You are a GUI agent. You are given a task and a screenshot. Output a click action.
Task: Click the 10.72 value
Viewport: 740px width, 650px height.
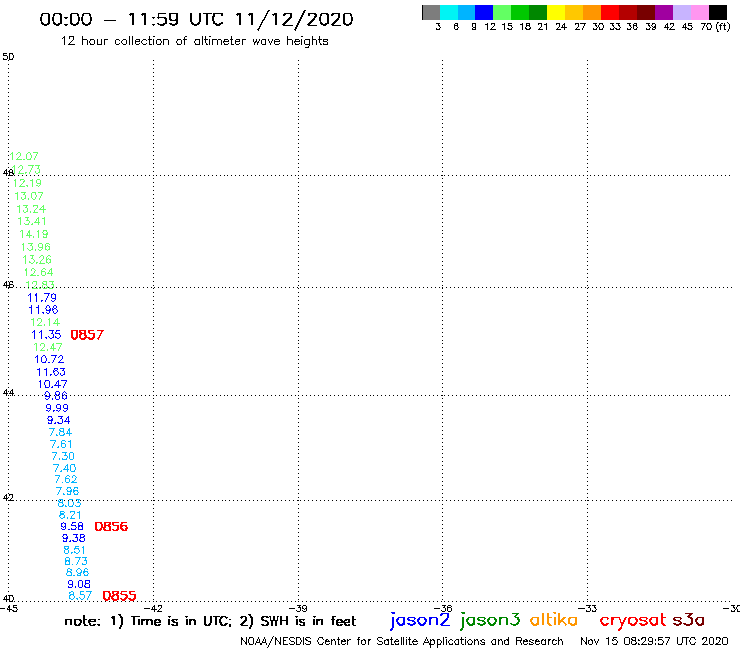[49, 359]
